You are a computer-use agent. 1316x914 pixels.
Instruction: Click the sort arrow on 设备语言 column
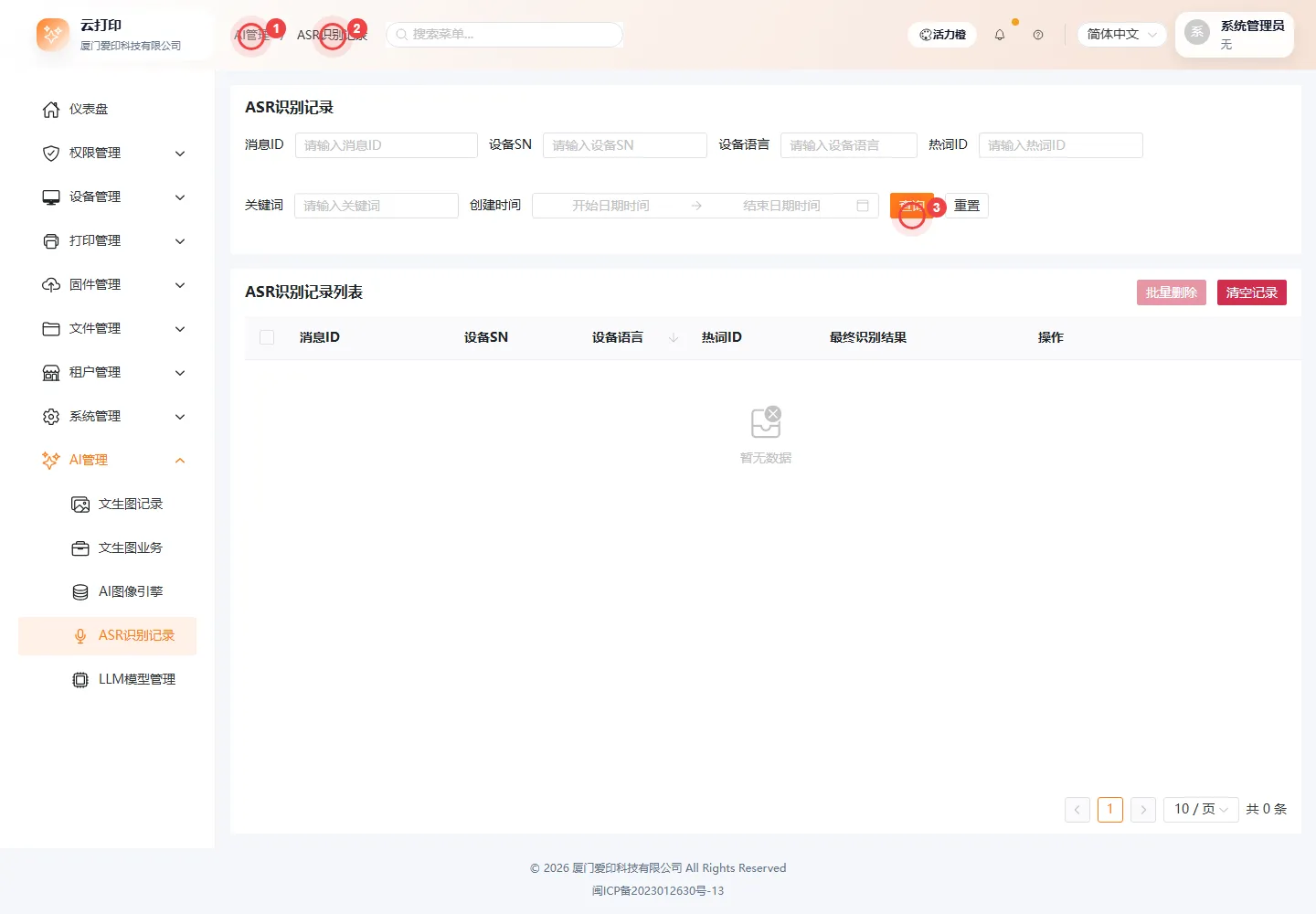pyautogui.click(x=674, y=338)
